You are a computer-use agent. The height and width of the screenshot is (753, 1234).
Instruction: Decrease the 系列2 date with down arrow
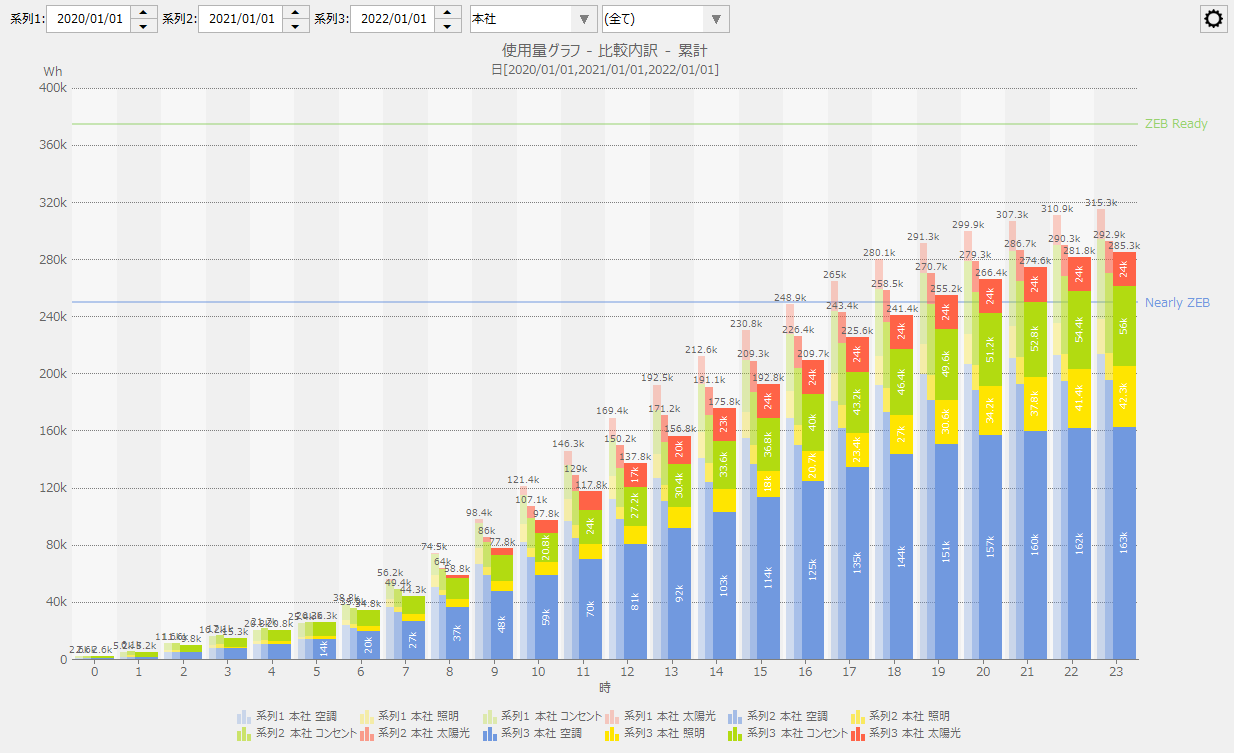[296, 26]
